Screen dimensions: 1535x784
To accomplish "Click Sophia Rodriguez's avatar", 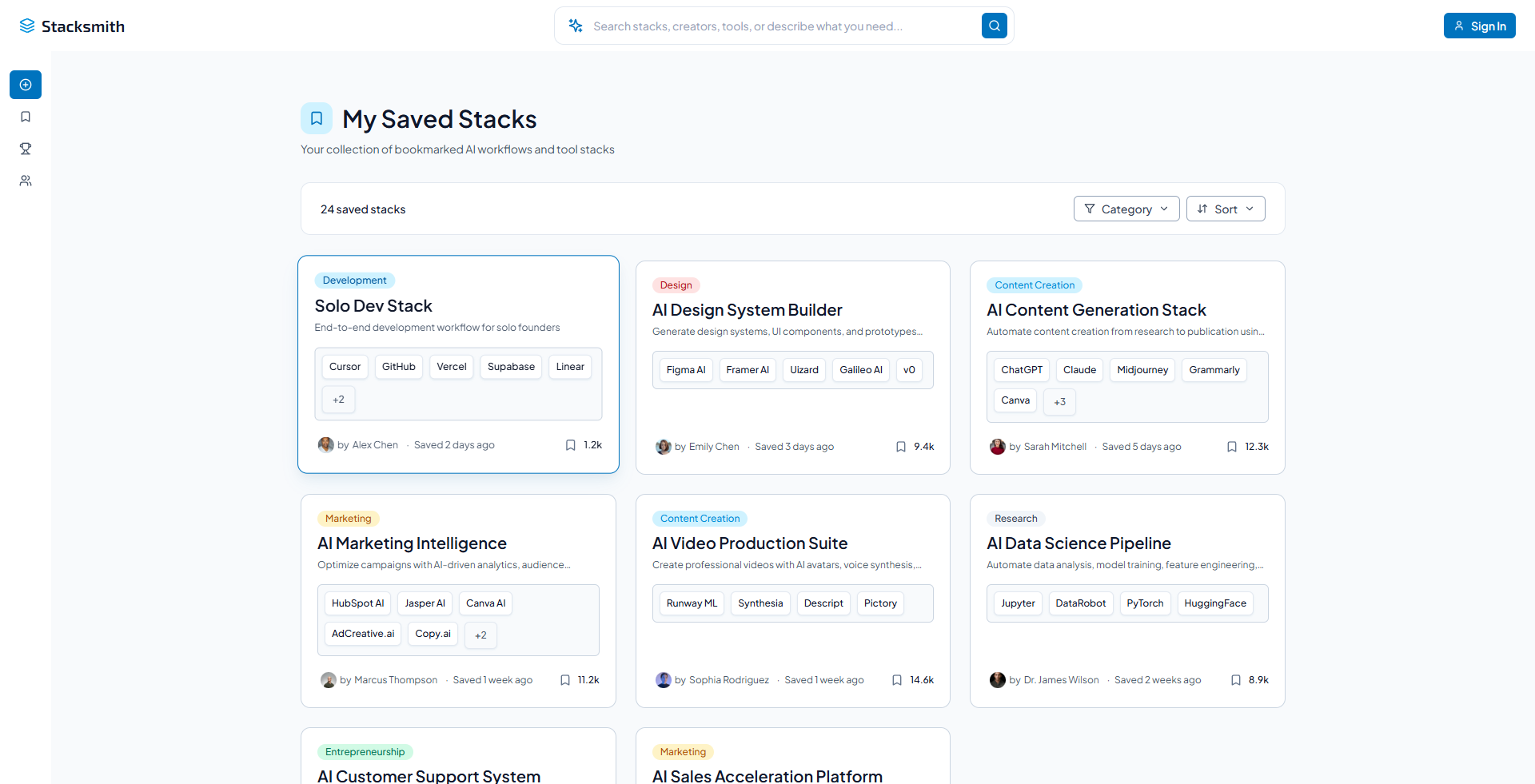I will (663, 680).
